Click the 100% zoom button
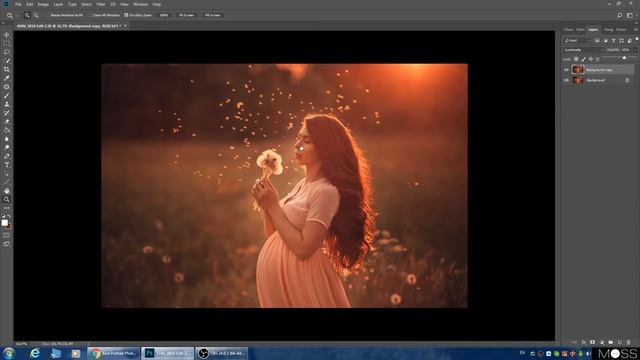The width and height of the screenshot is (640, 360). [164, 15]
